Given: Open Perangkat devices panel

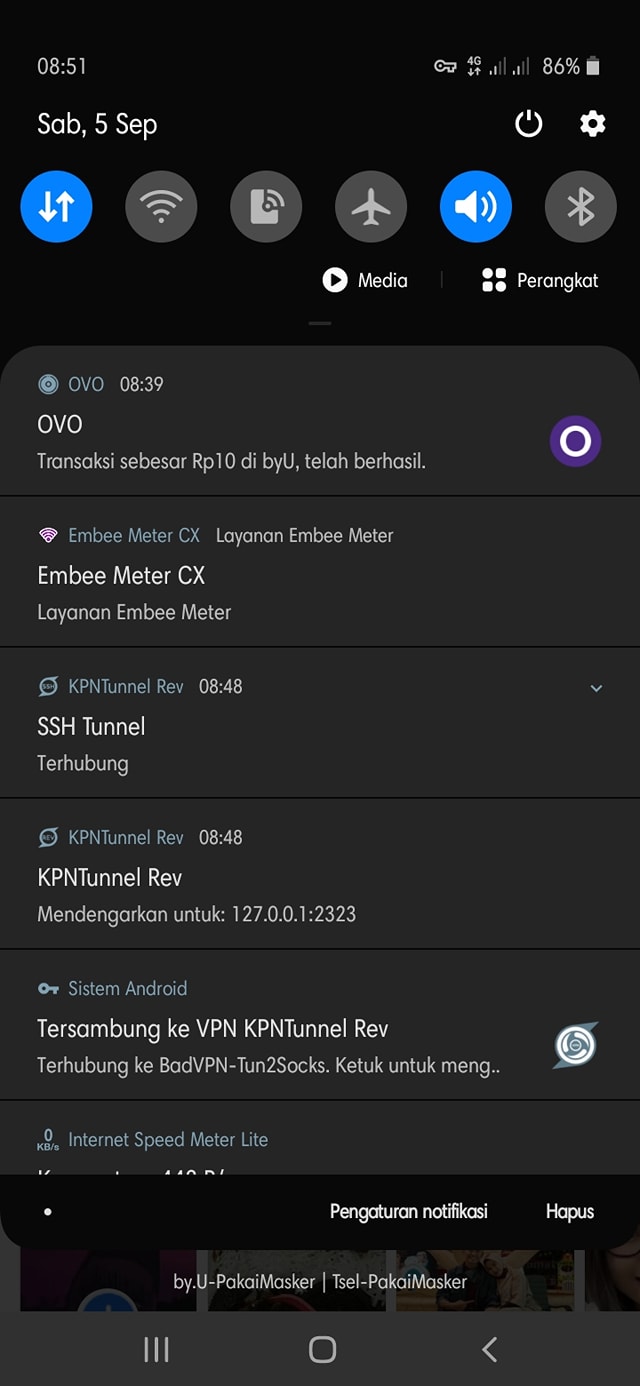Looking at the screenshot, I should click(540, 280).
